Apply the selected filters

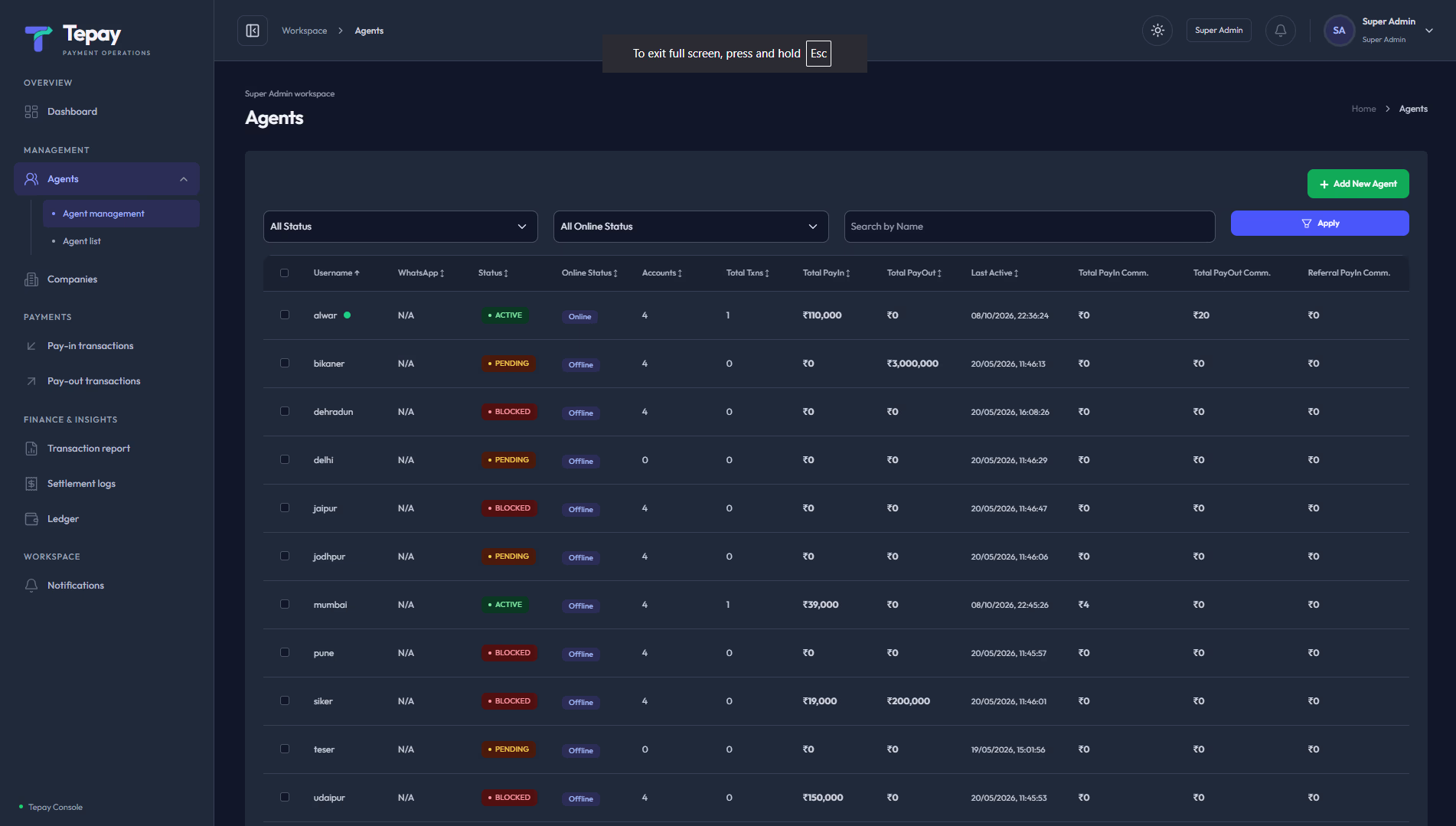click(x=1320, y=224)
